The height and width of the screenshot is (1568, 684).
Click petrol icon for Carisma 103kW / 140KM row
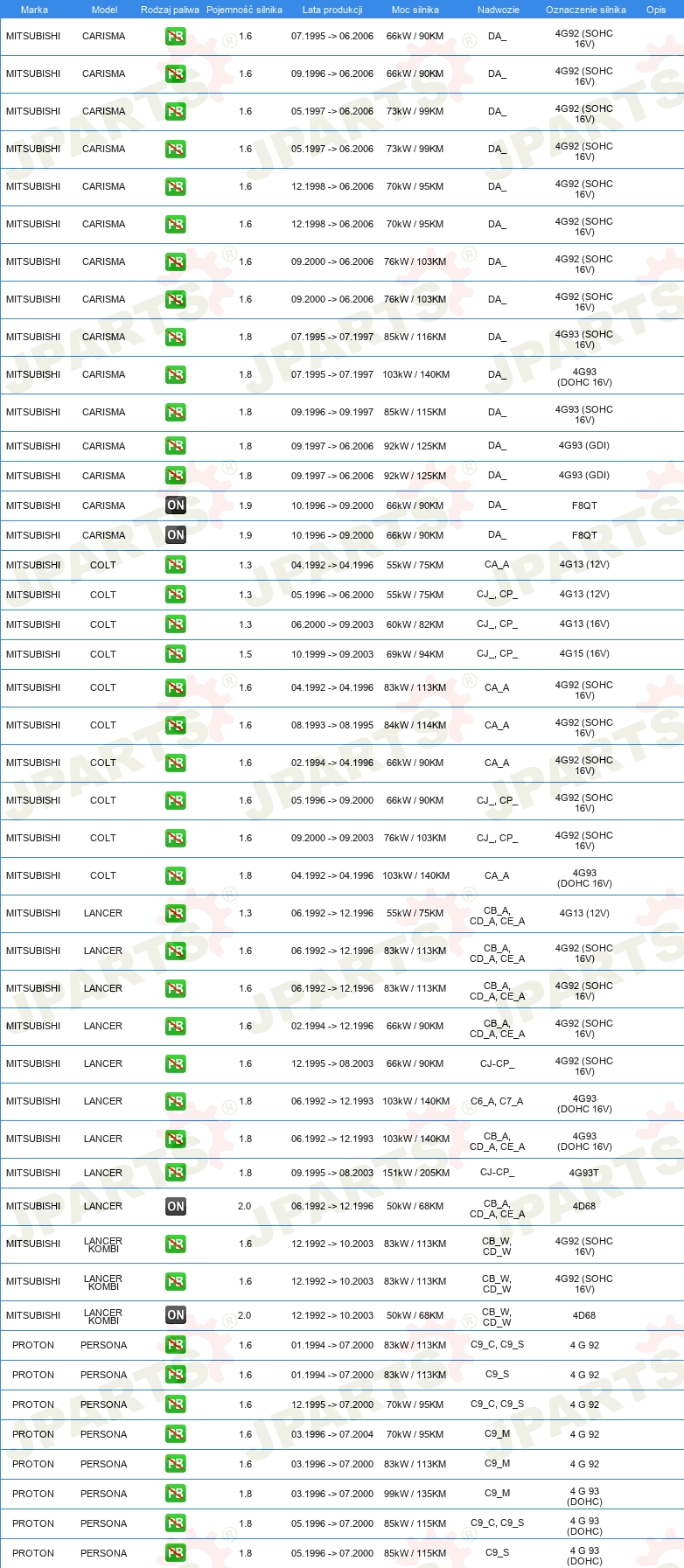(176, 375)
